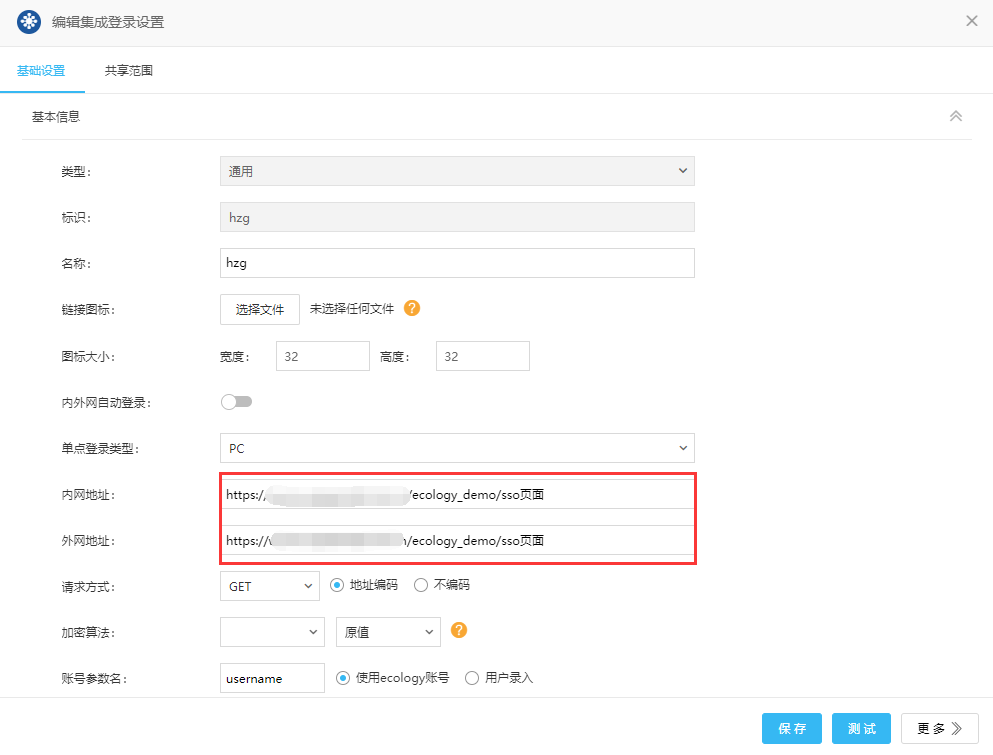Image resolution: width=993 pixels, height=755 pixels.
Task: Collapse the 基本信息 section with double-chevron icon
Action: click(x=956, y=116)
